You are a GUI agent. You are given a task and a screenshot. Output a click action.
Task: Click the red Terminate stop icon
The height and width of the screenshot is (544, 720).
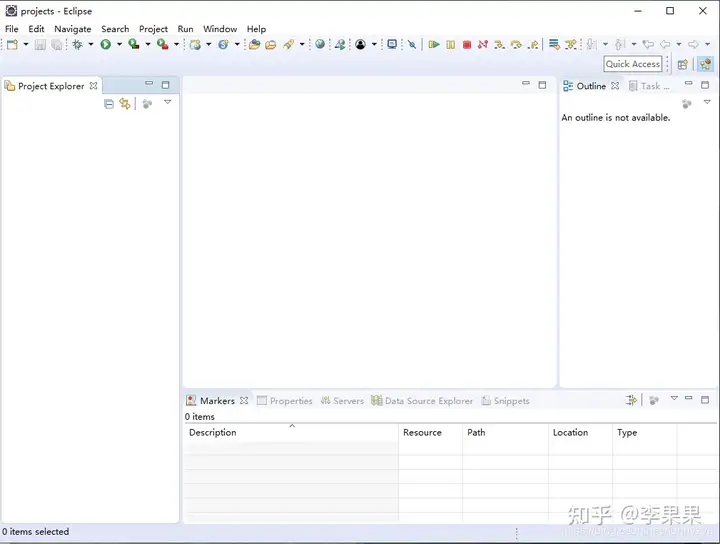pos(467,45)
